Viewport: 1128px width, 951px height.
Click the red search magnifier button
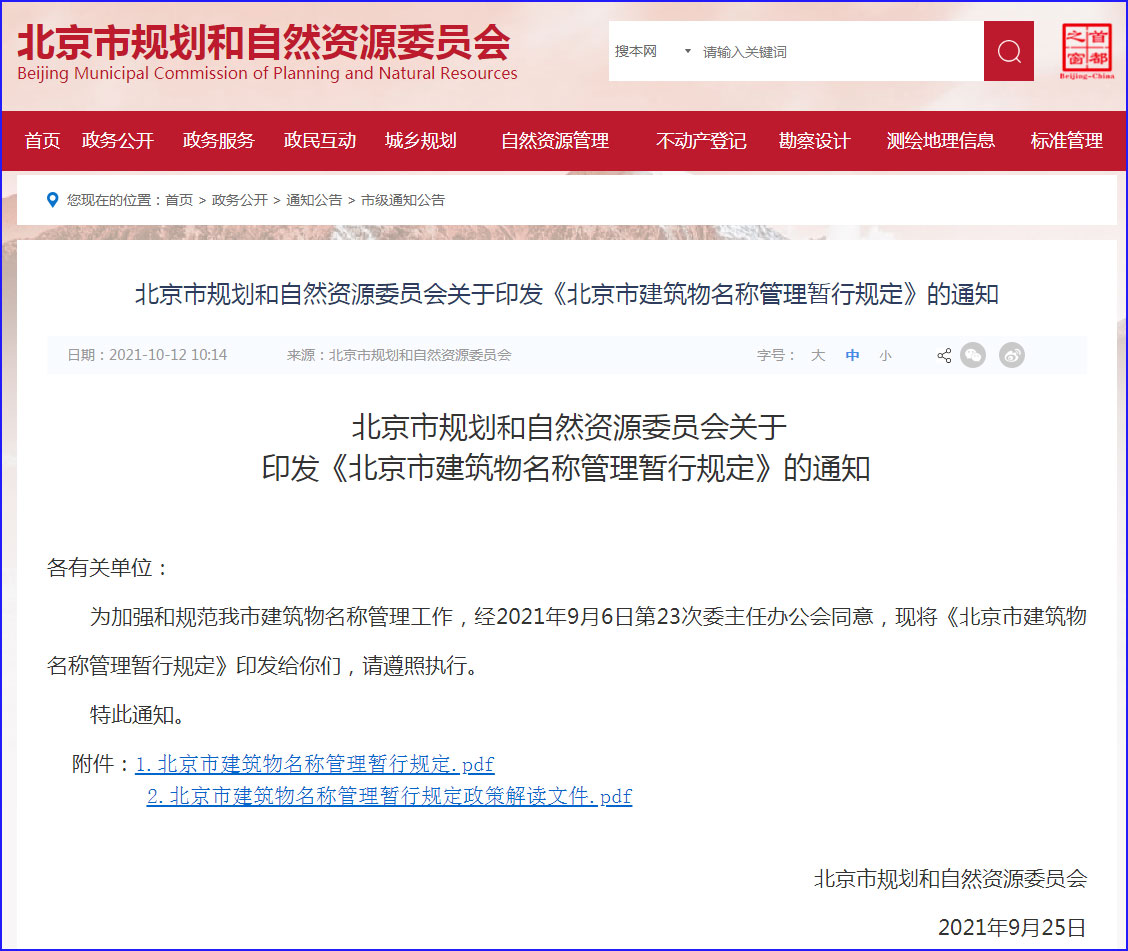(1008, 51)
